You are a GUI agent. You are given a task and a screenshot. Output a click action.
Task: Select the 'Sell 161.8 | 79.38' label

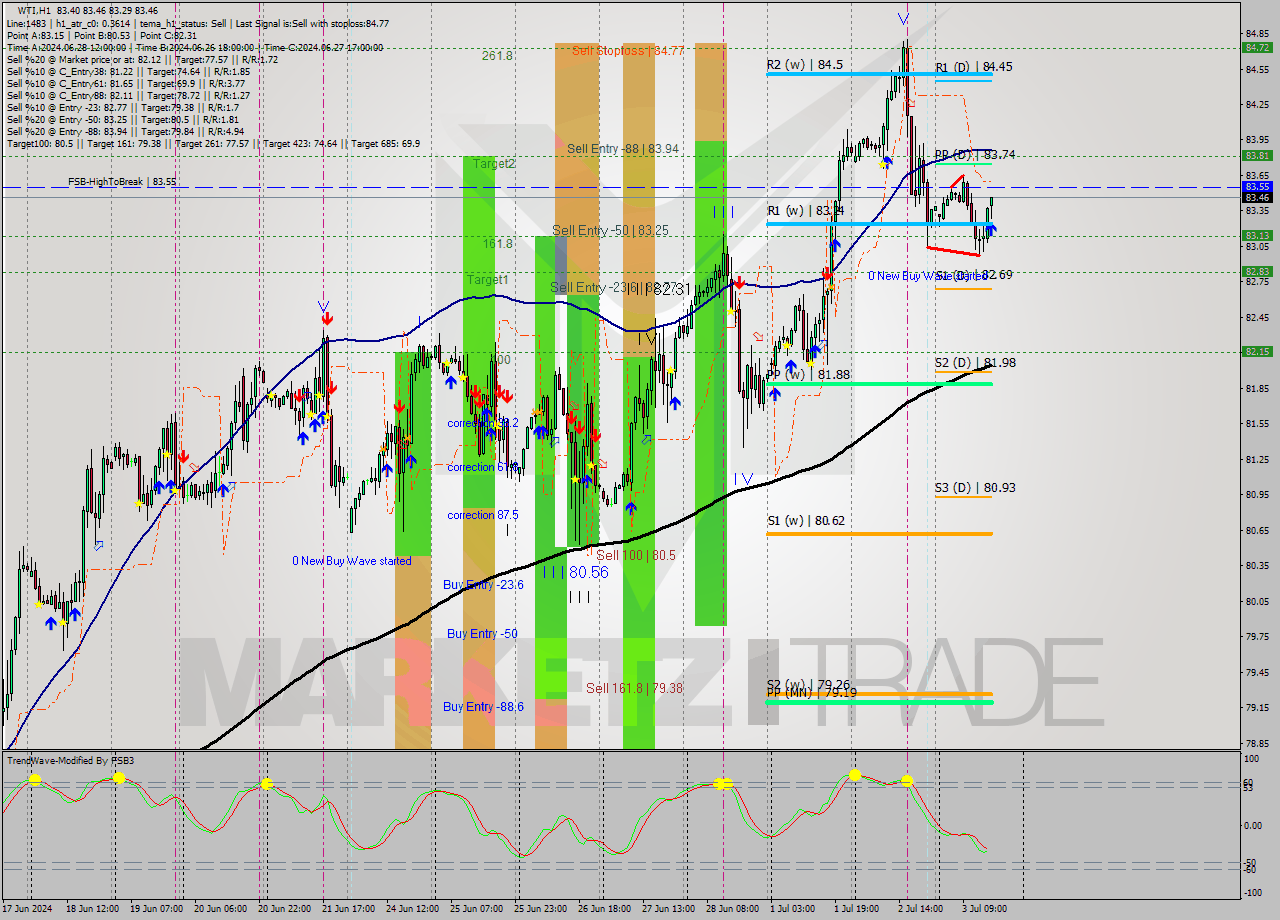pyautogui.click(x=634, y=688)
